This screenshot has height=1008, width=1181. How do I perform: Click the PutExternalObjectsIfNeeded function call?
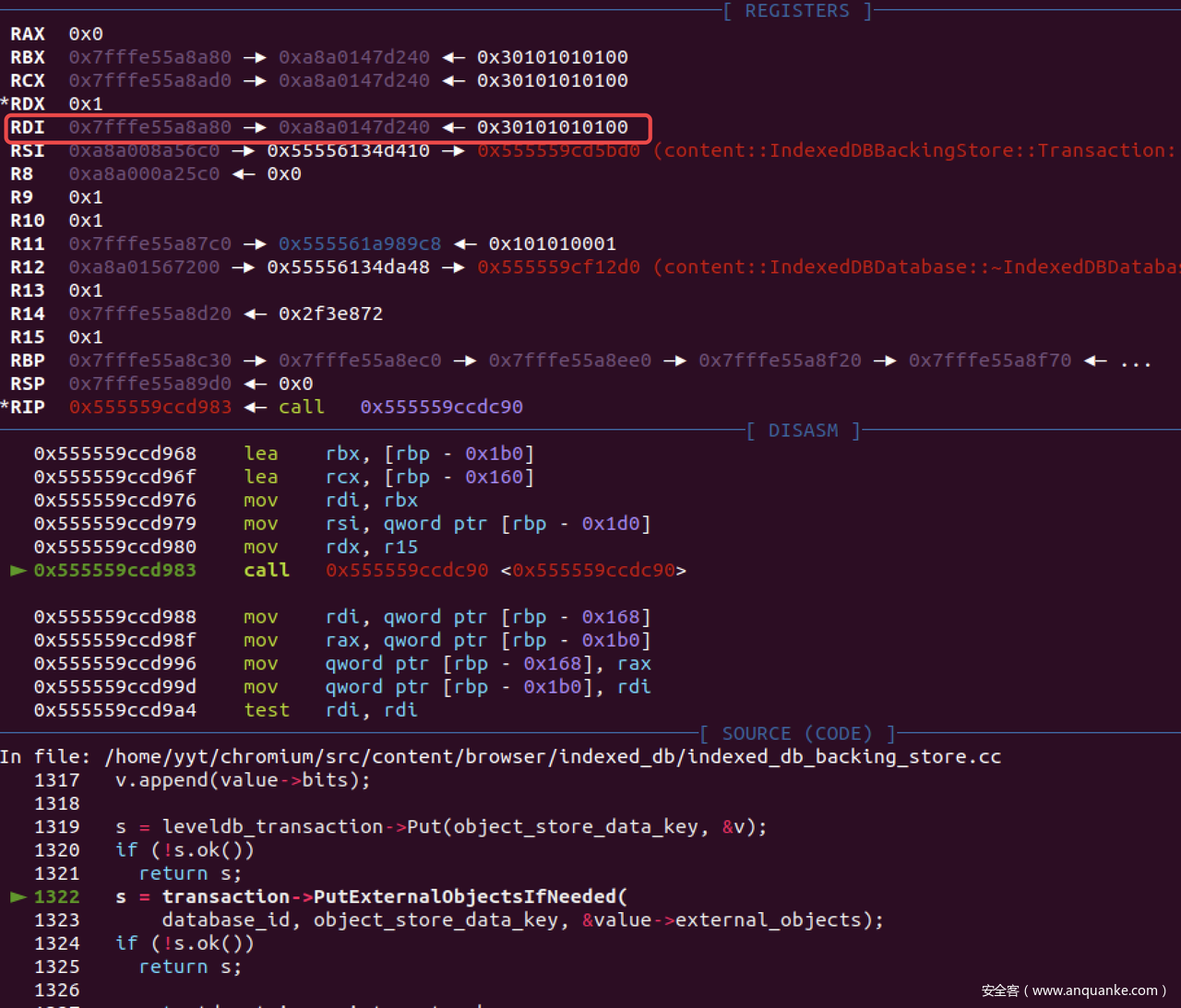[x=464, y=896]
